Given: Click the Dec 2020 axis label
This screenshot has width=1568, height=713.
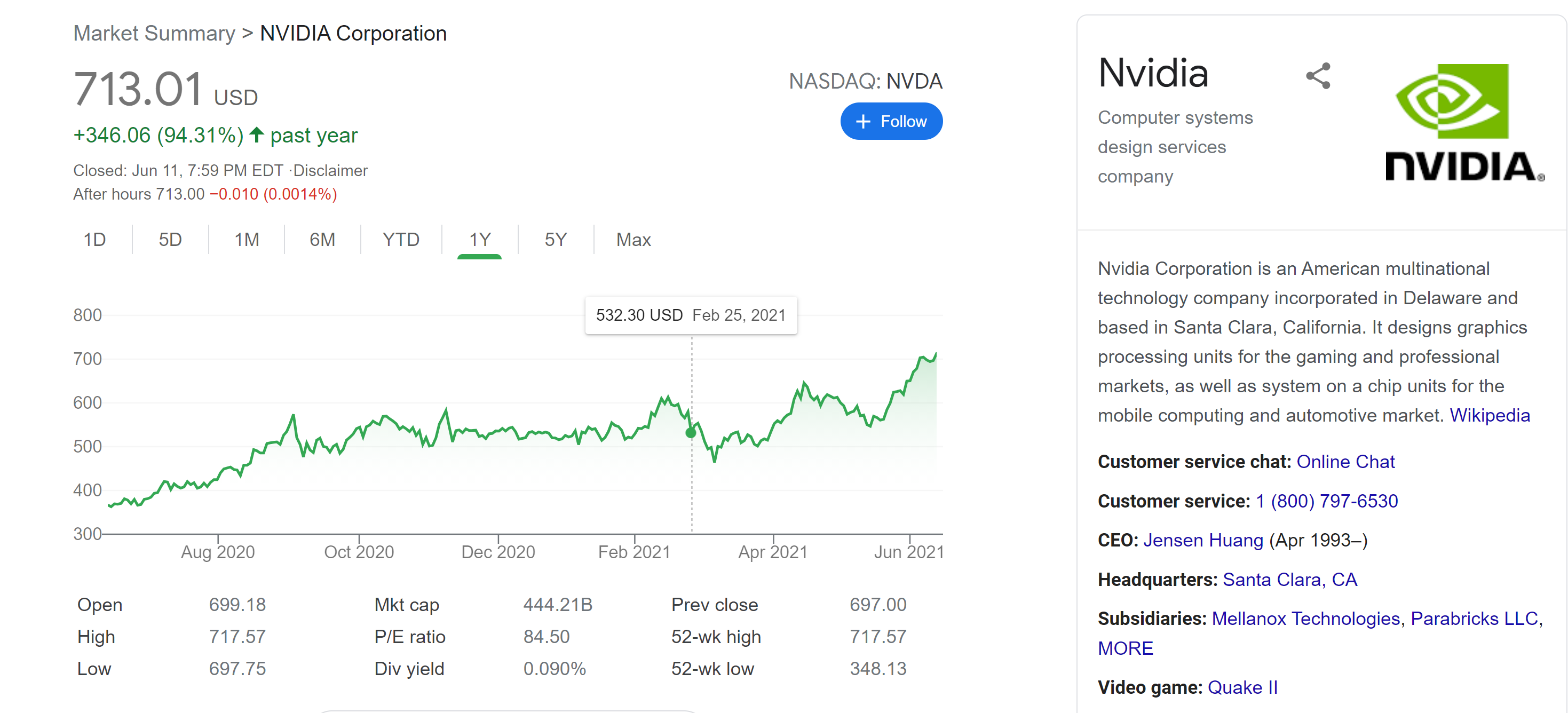Looking at the screenshot, I should [x=498, y=552].
